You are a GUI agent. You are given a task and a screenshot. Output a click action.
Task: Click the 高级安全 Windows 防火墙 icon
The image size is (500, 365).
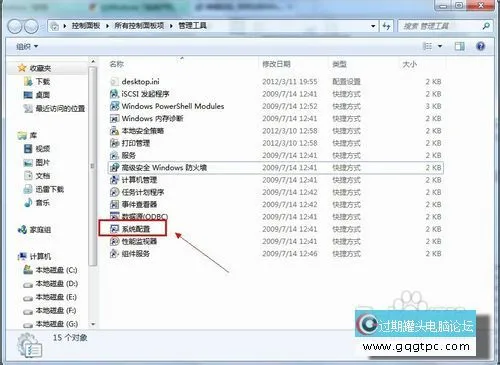click(114, 168)
